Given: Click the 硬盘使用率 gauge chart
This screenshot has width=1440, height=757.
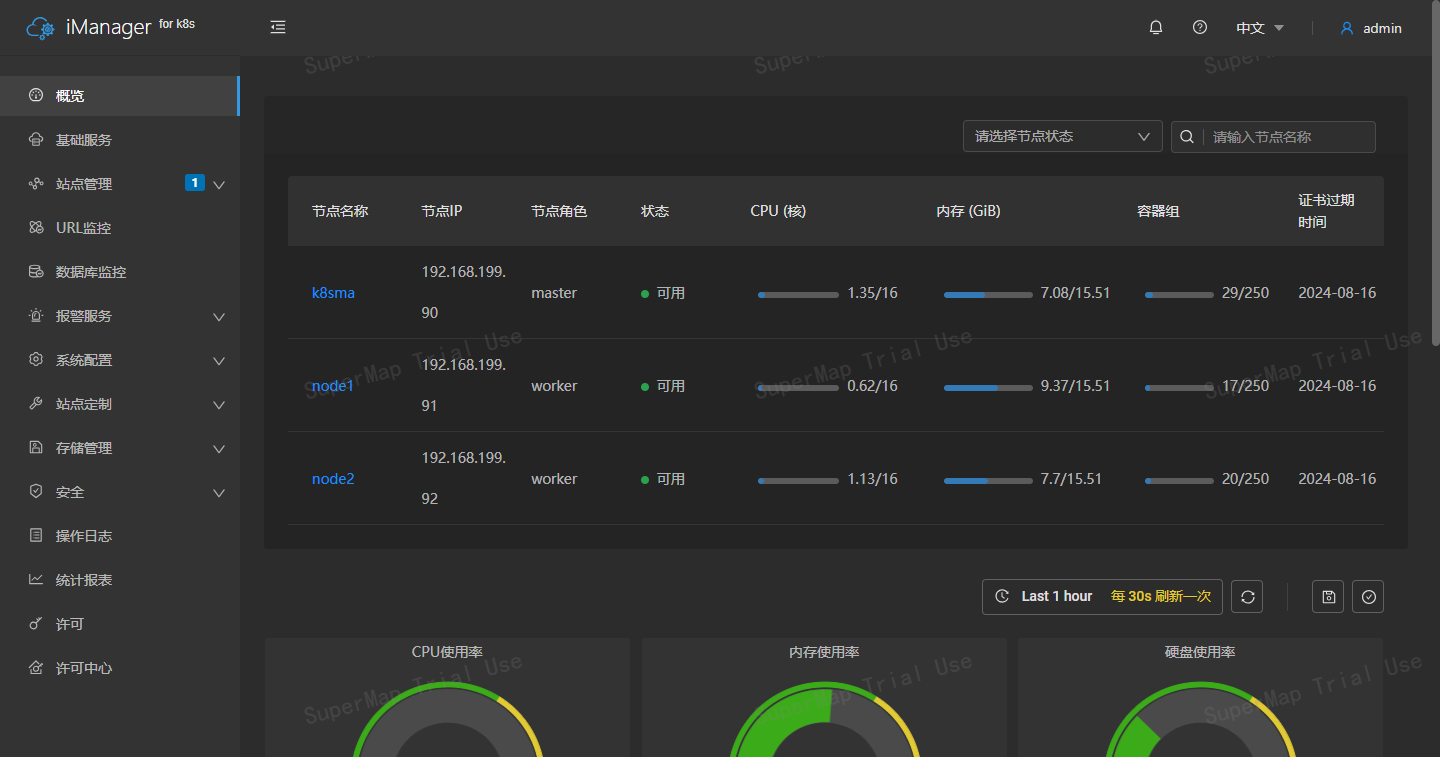Looking at the screenshot, I should coord(1200,720).
